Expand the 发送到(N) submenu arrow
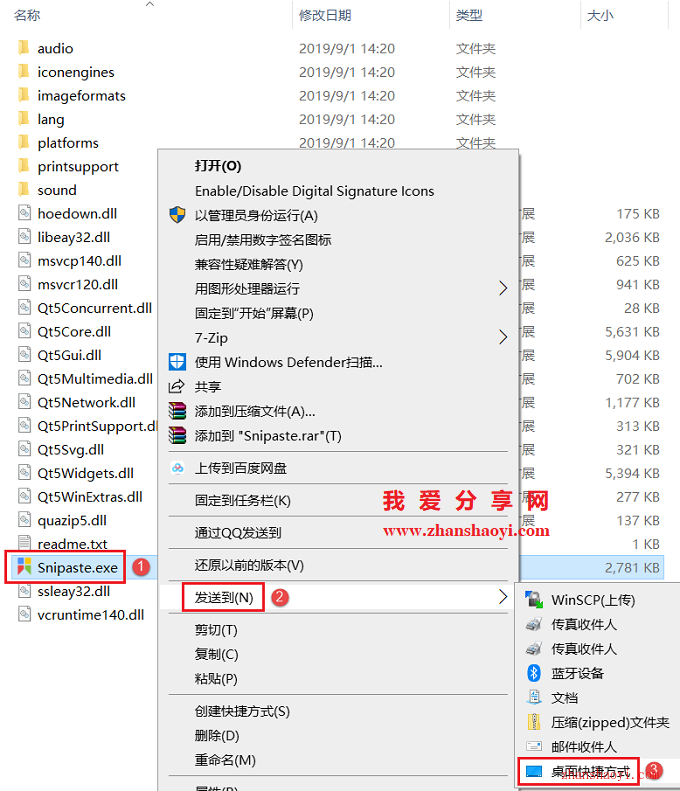The height and width of the screenshot is (791, 680). click(503, 597)
